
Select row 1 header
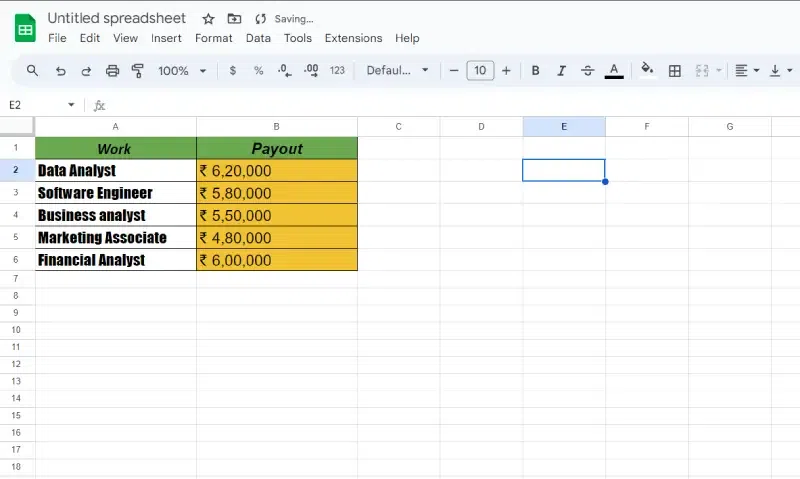(x=16, y=148)
